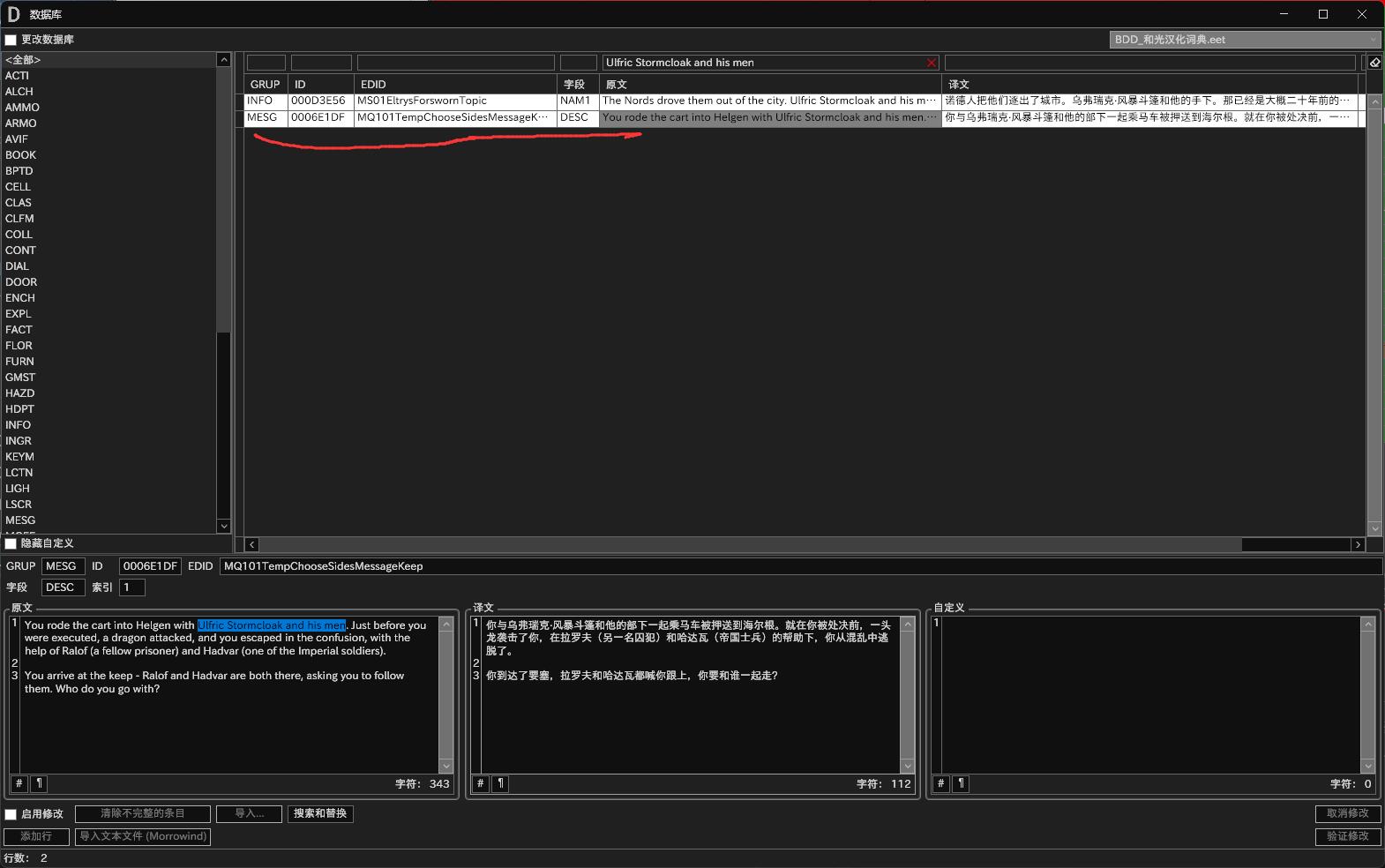The height and width of the screenshot is (868, 1385).
Task: Click the EDID field showing MQ101TempChooseSidesMessageKeep
Action: (x=800, y=566)
